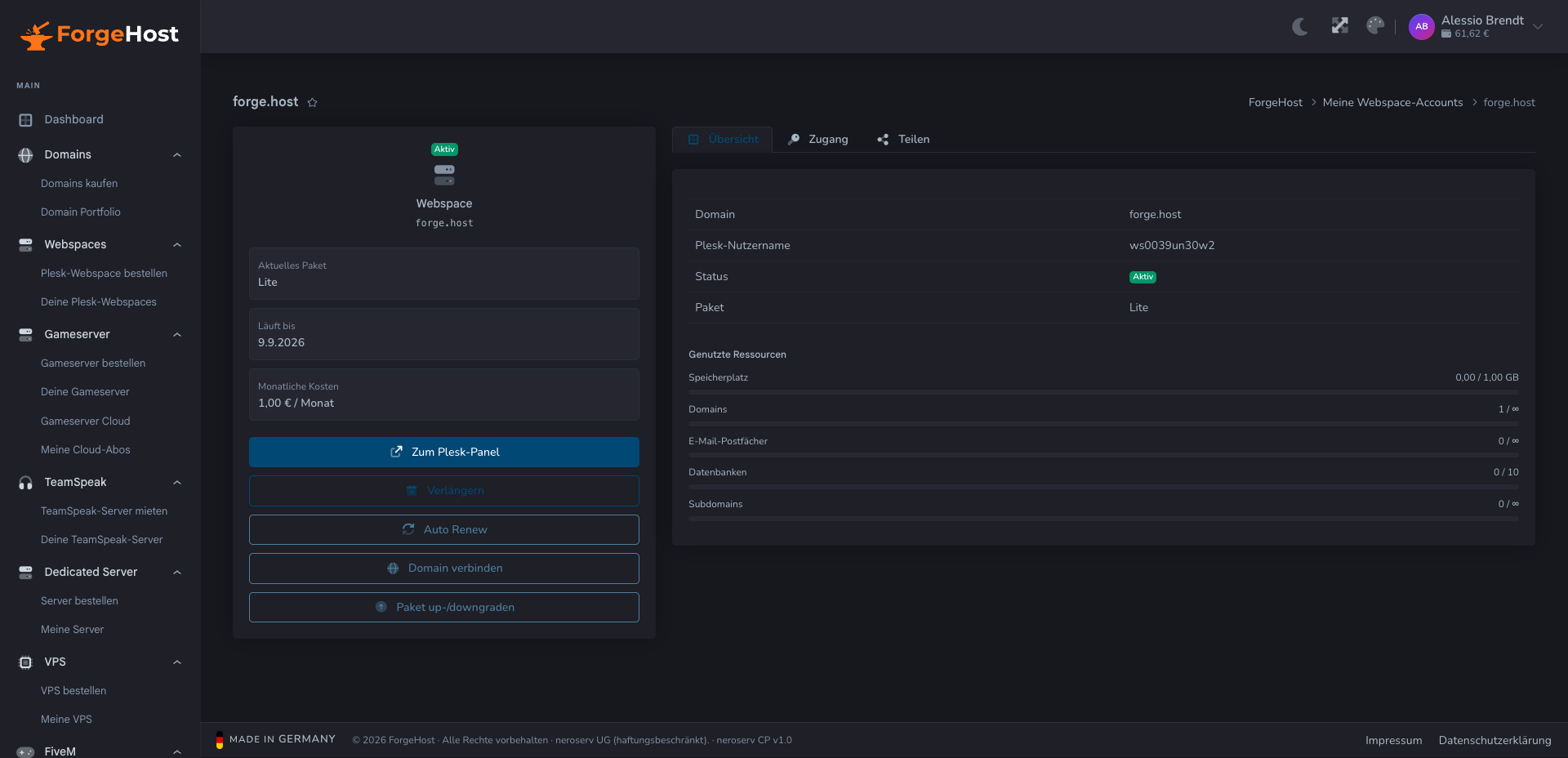The width and height of the screenshot is (1568, 758).
Task: Click the Läuft bis 9.9.2026 field
Action: 444,334
